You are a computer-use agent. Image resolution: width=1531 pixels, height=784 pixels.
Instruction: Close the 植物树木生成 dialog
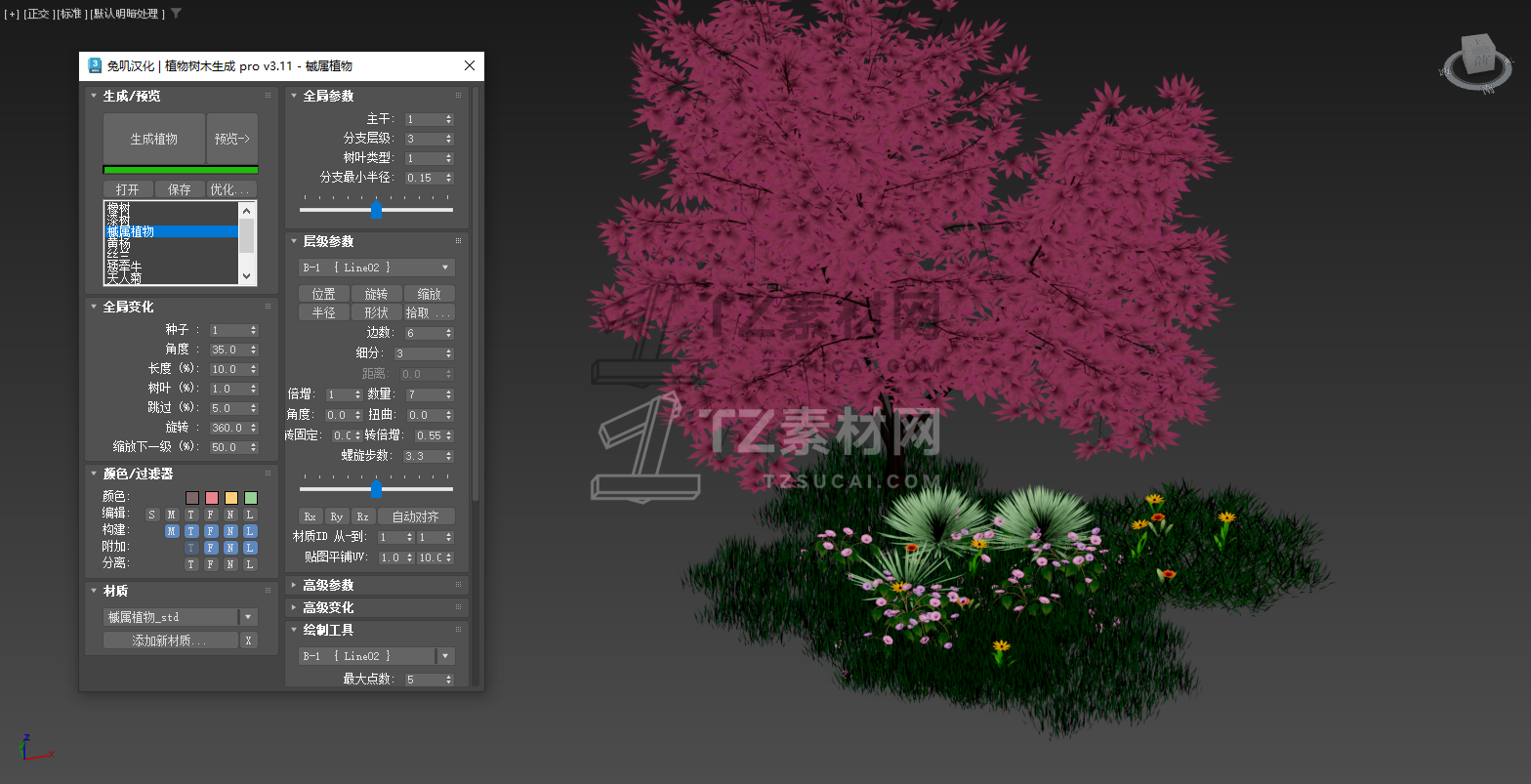click(x=470, y=65)
